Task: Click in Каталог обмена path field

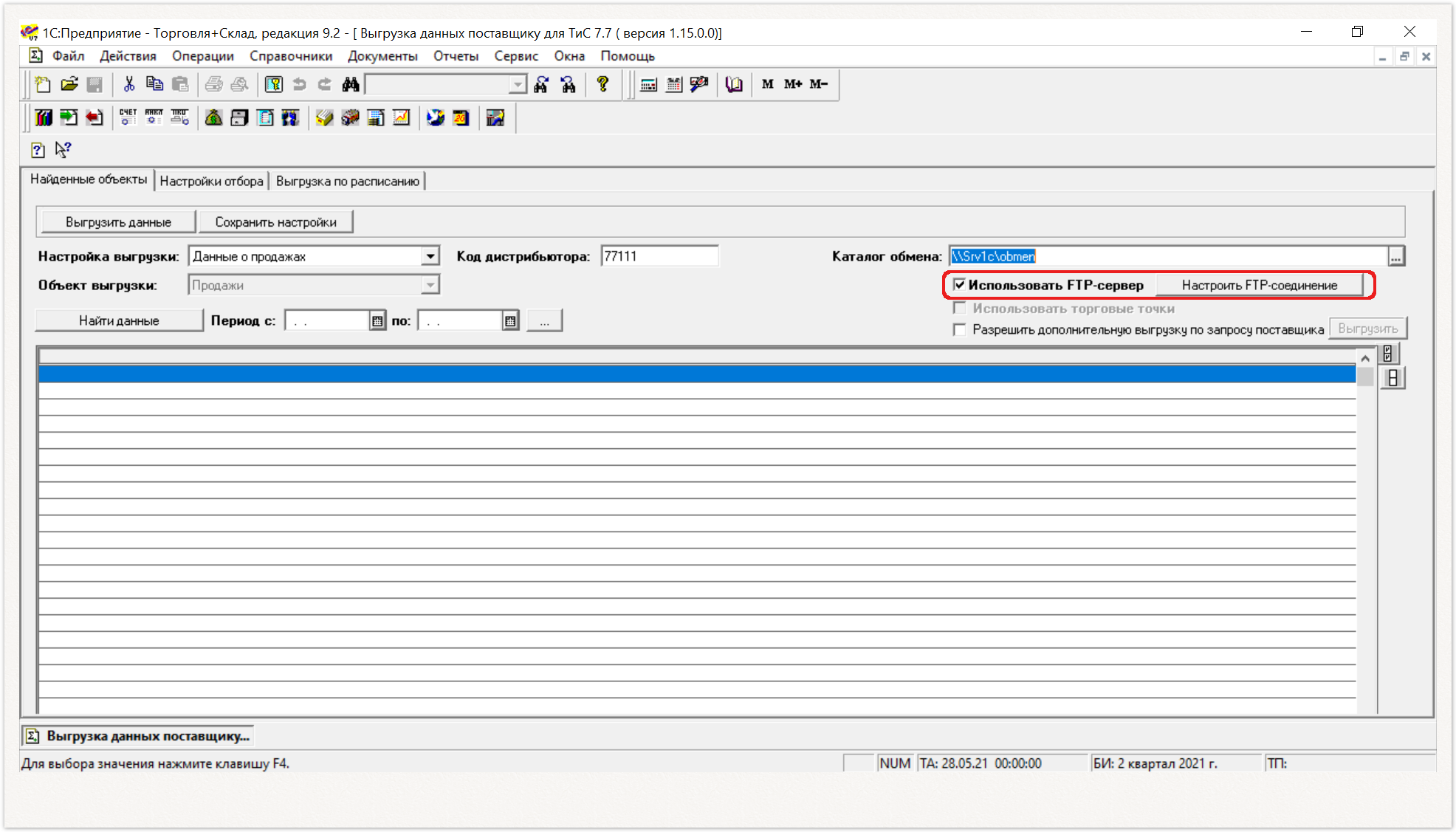Action: [1167, 256]
